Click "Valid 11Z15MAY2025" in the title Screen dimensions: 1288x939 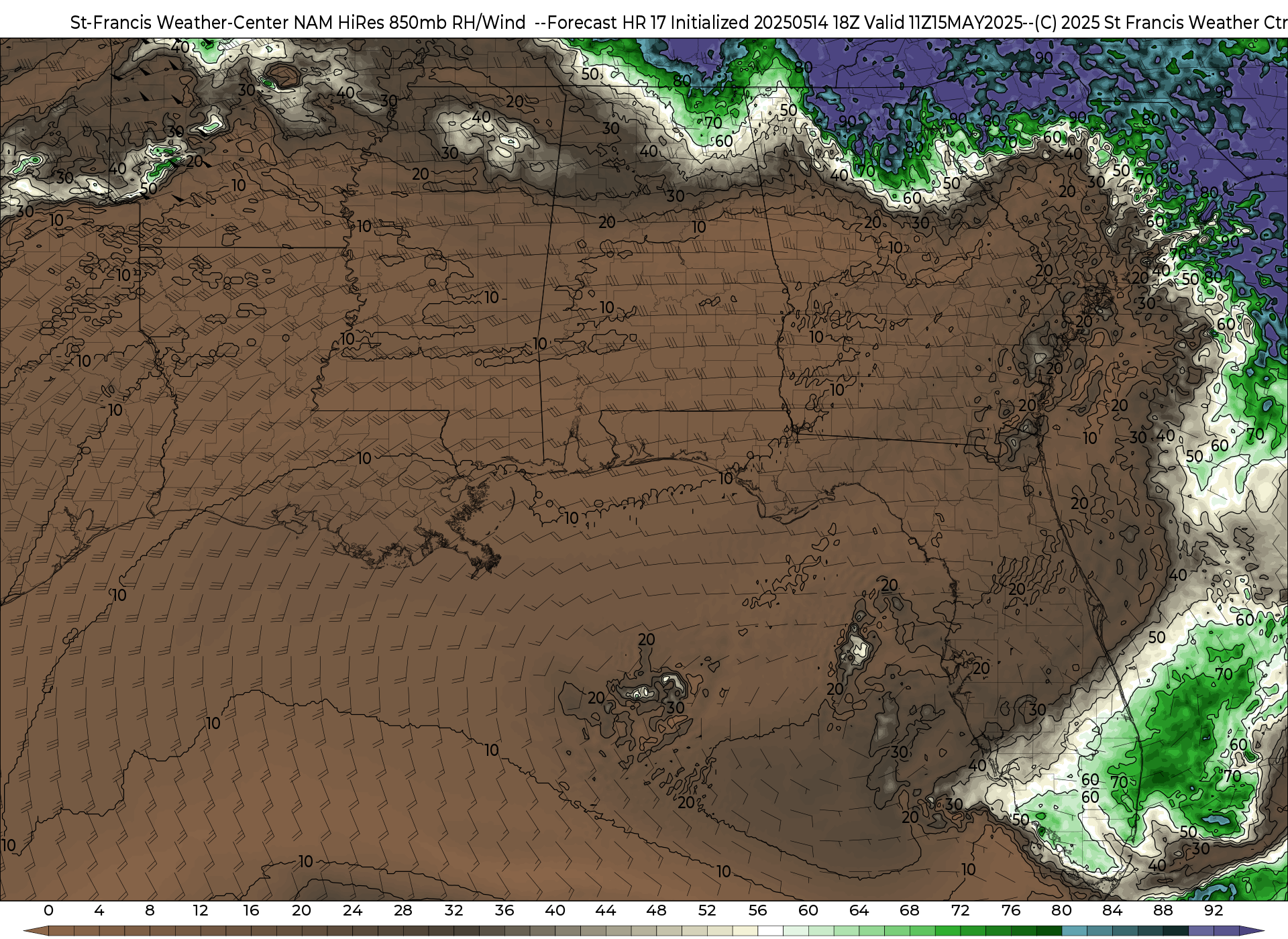tap(943, 23)
